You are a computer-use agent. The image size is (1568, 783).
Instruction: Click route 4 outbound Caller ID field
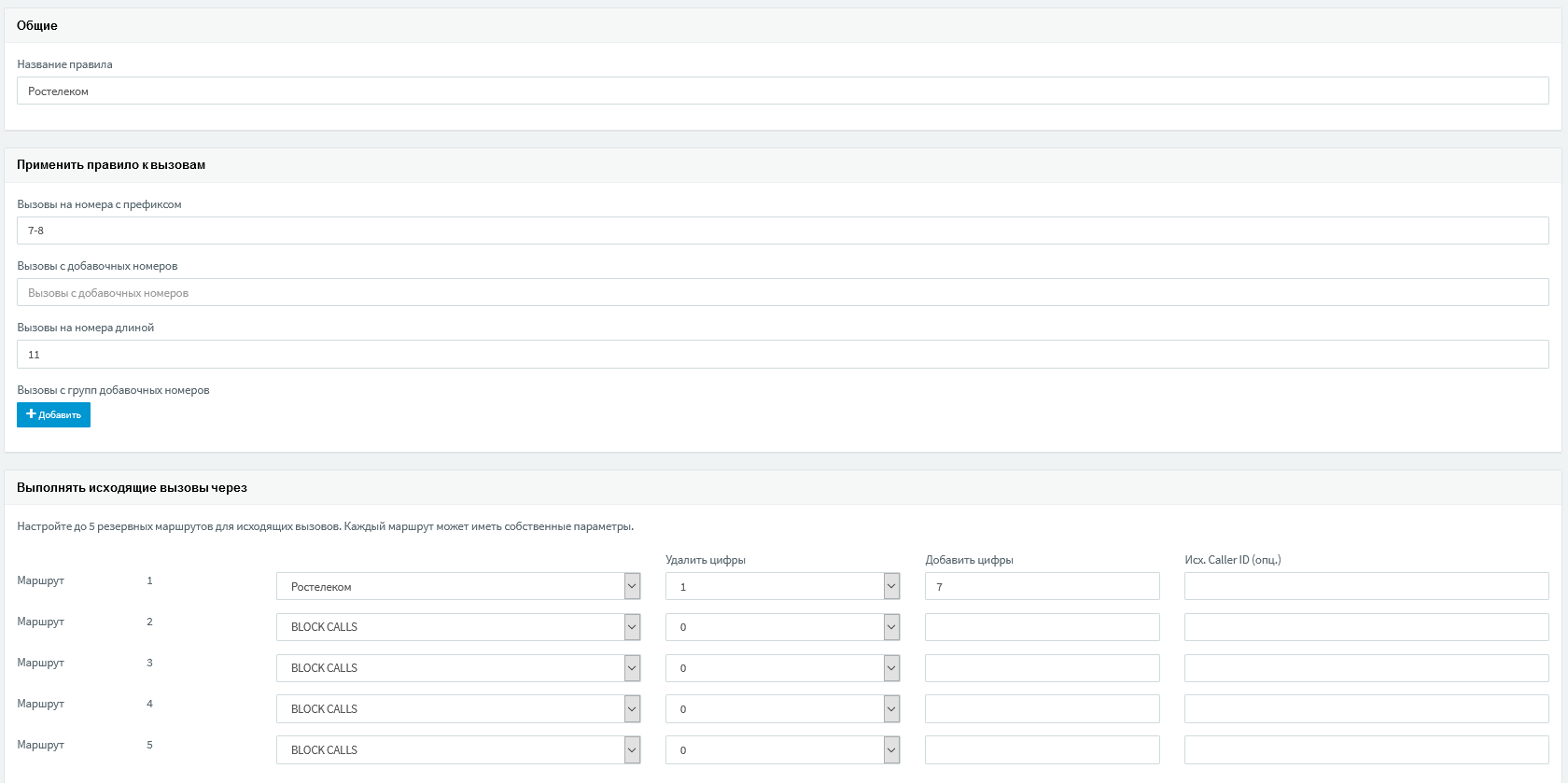pos(1366,709)
